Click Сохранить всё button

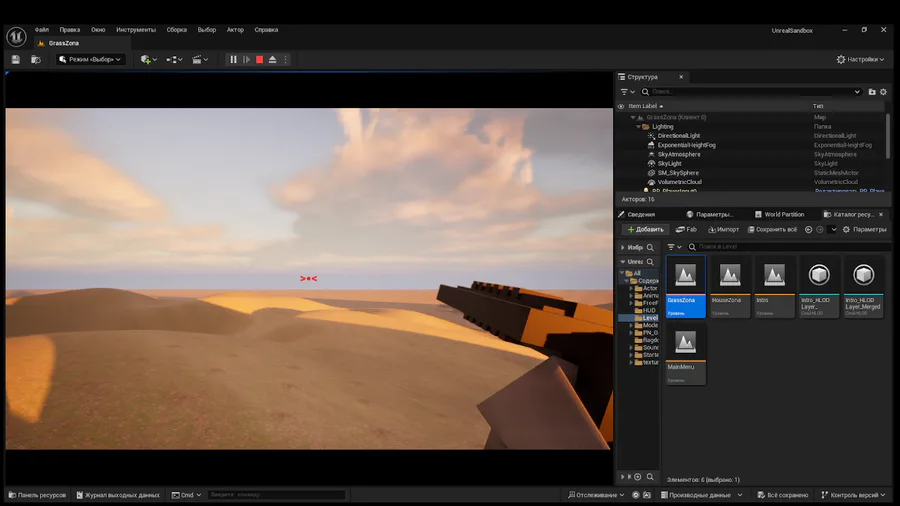[772, 229]
